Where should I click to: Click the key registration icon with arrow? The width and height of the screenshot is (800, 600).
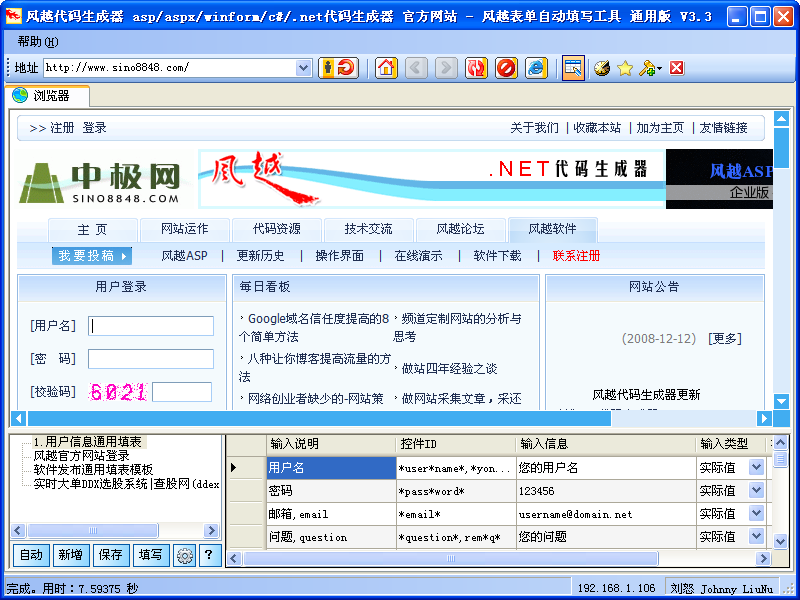tap(650, 68)
